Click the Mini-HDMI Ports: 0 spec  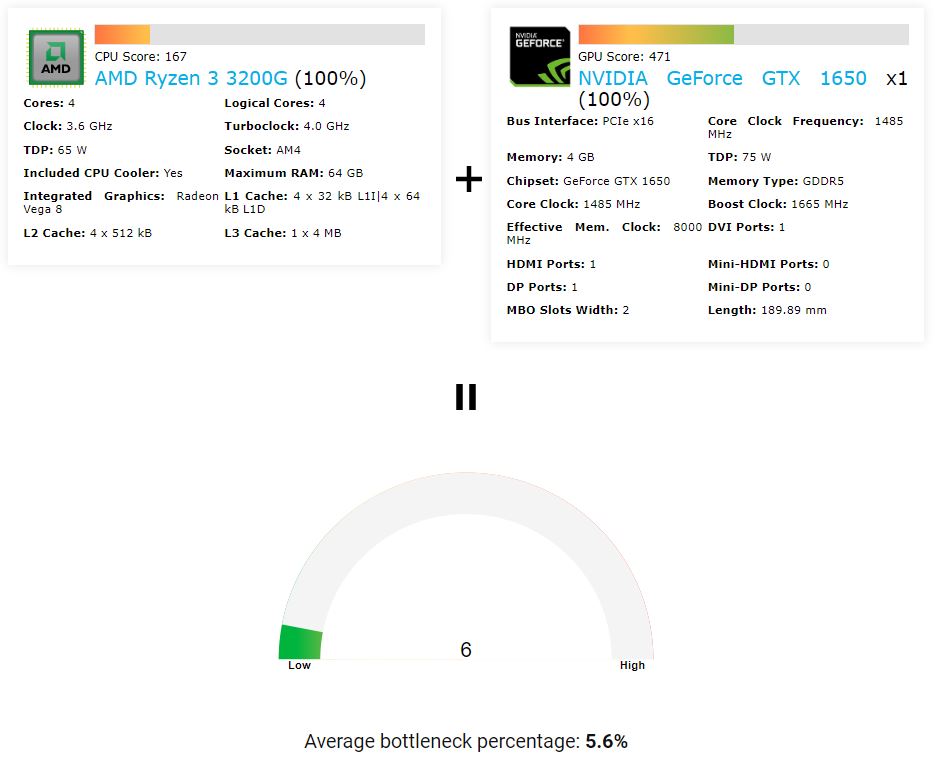tap(769, 264)
